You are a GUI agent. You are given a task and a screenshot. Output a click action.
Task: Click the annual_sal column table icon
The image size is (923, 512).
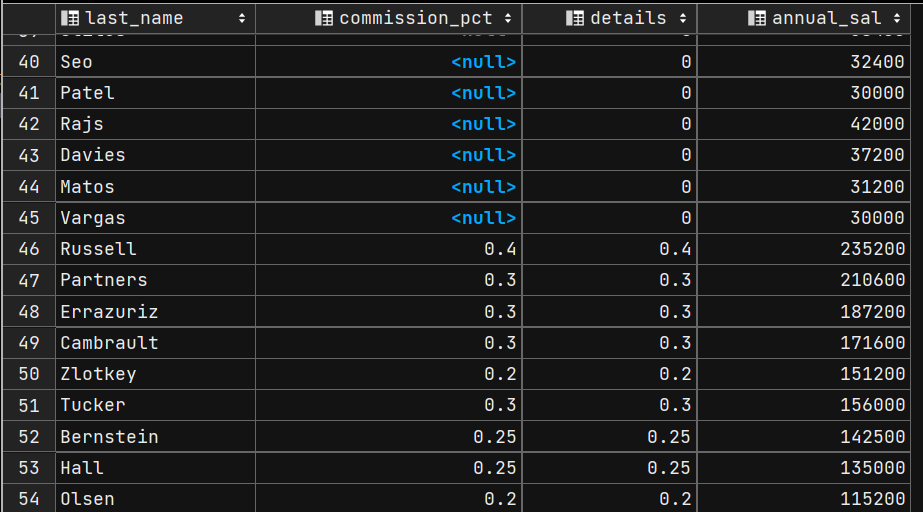point(756,18)
